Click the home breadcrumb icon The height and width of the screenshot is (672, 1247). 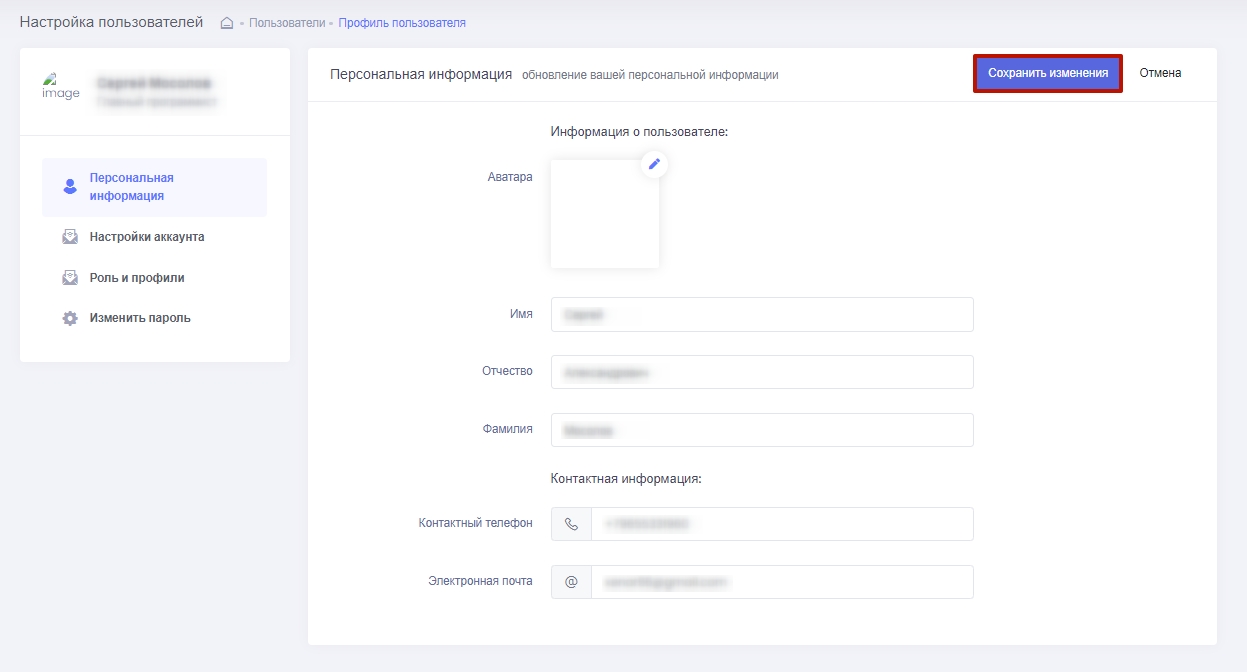[x=227, y=23]
